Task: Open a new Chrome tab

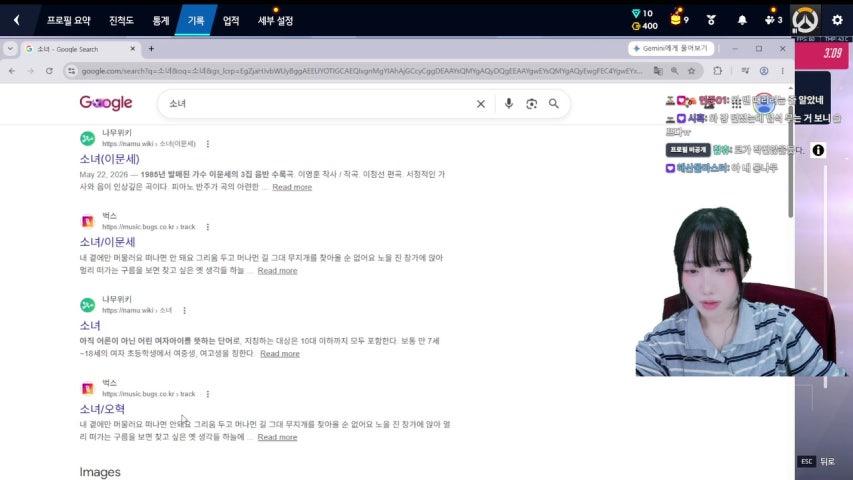Action: (x=151, y=49)
